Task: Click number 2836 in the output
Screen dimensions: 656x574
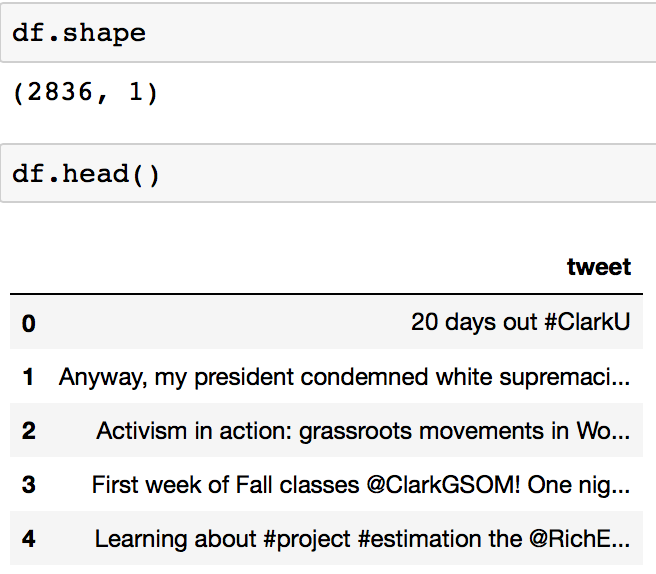Action: point(60,92)
